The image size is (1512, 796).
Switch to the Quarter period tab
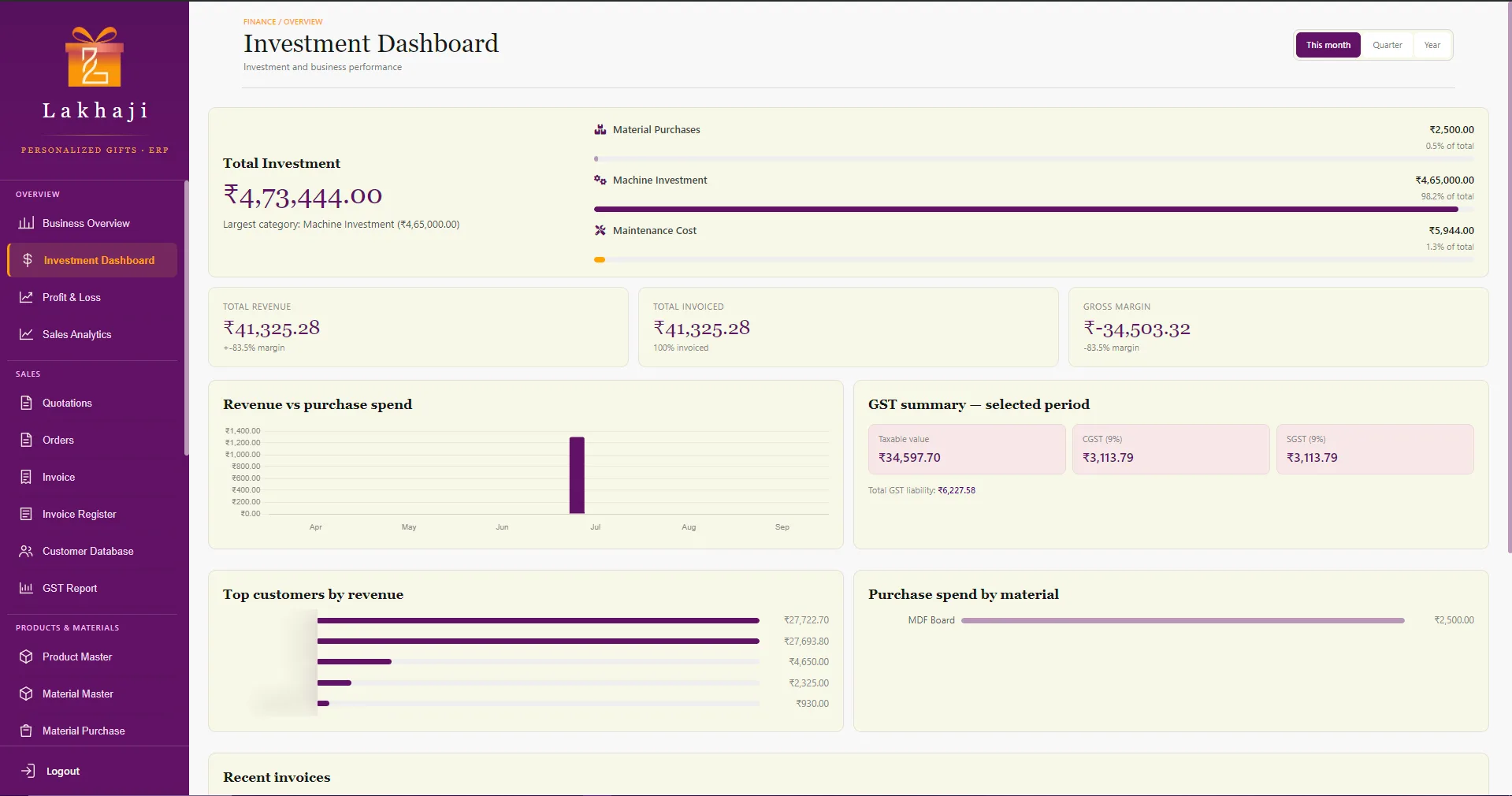coord(1387,45)
